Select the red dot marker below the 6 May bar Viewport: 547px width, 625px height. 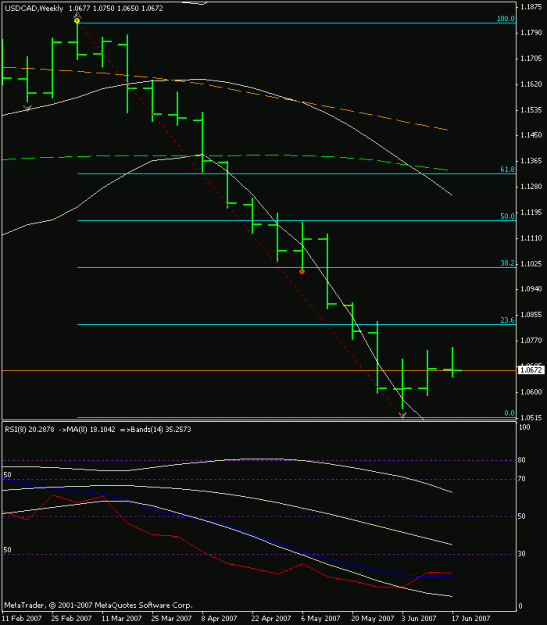coord(302,271)
